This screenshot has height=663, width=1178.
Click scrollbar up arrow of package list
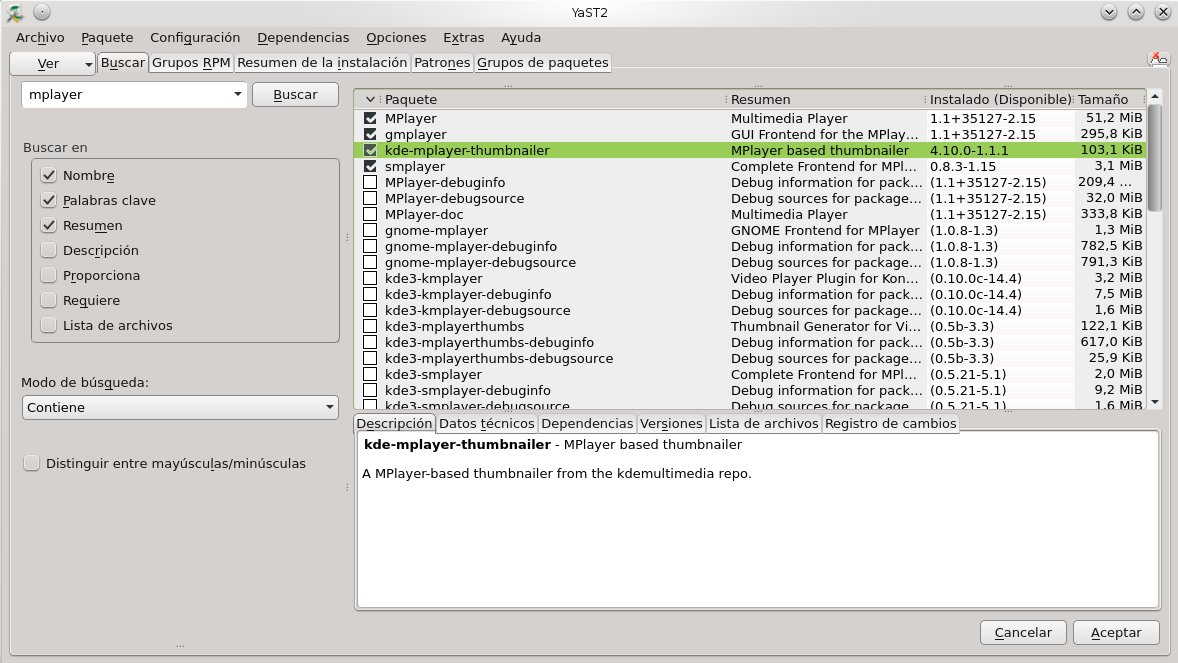tap(1155, 96)
